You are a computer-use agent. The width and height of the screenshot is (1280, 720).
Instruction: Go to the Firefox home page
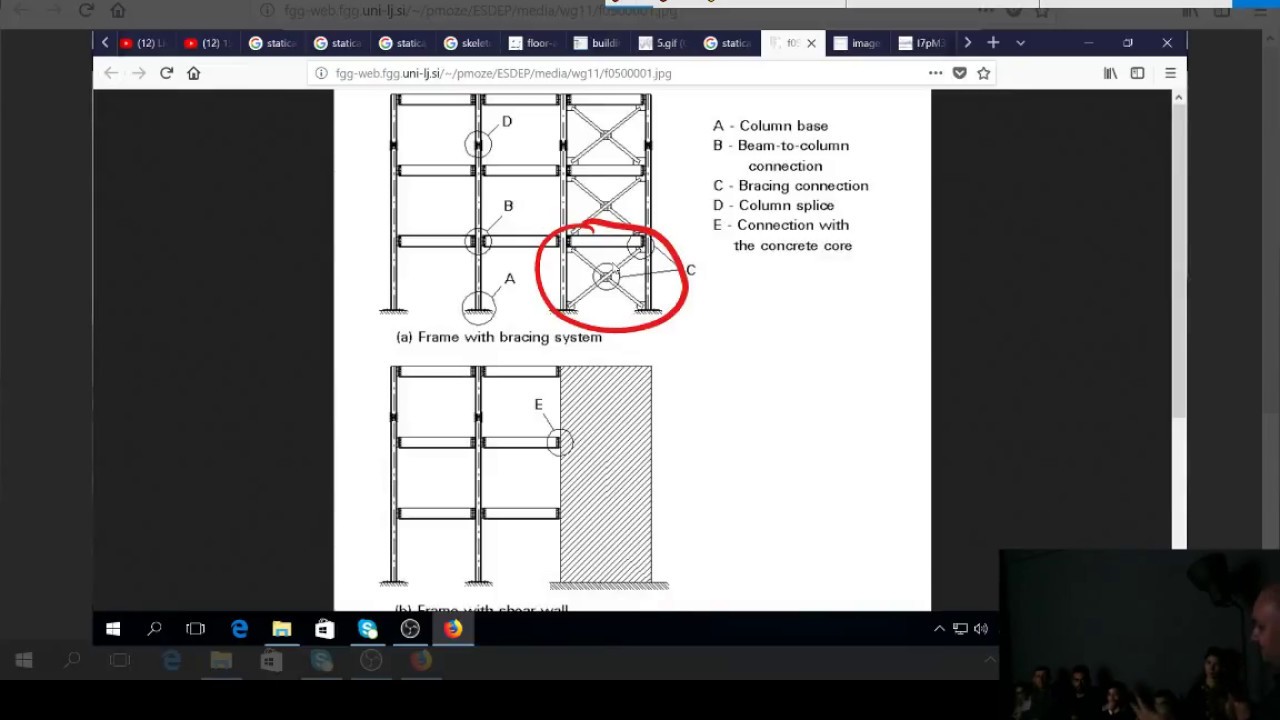click(194, 73)
